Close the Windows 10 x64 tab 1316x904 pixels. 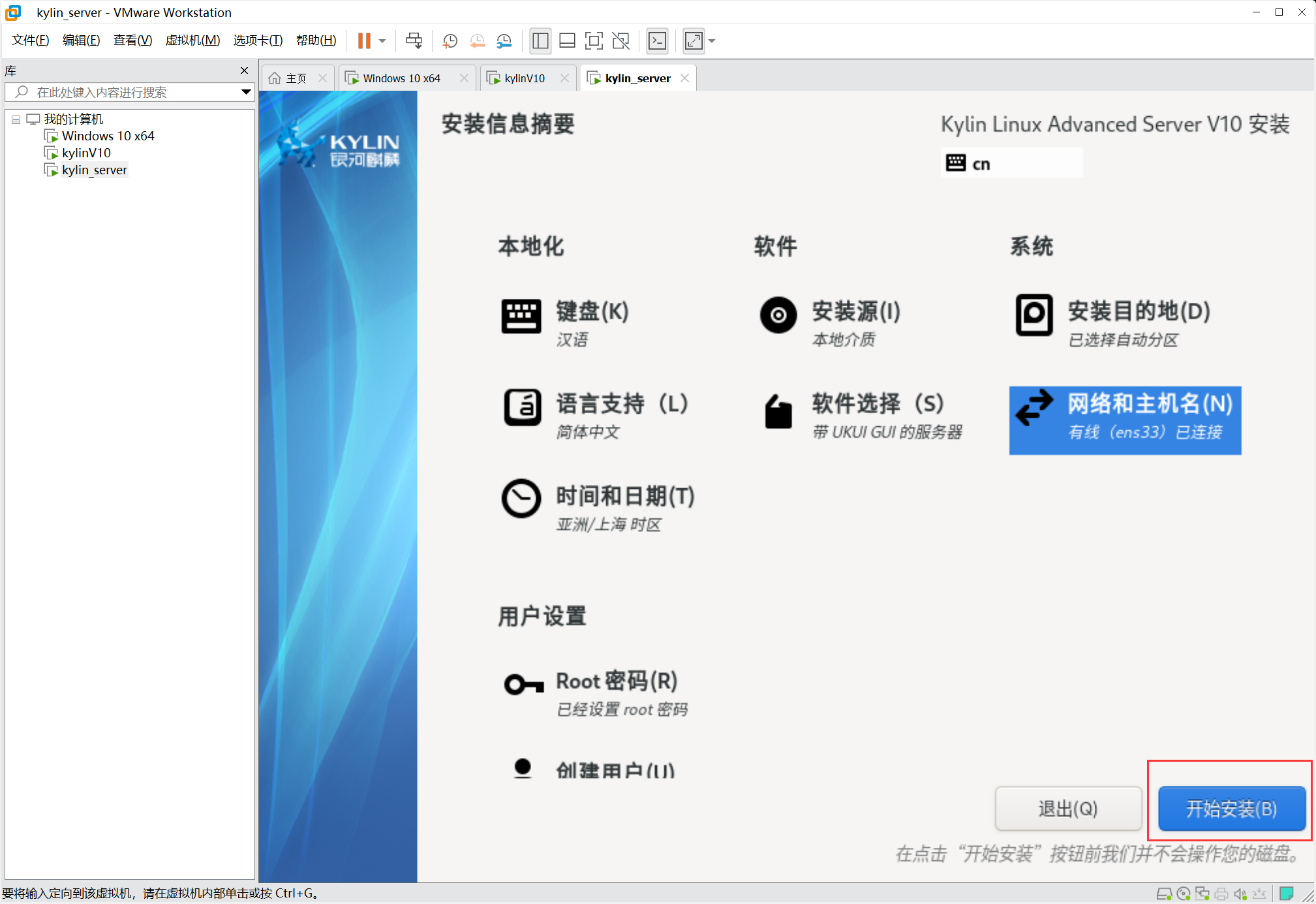coord(464,78)
